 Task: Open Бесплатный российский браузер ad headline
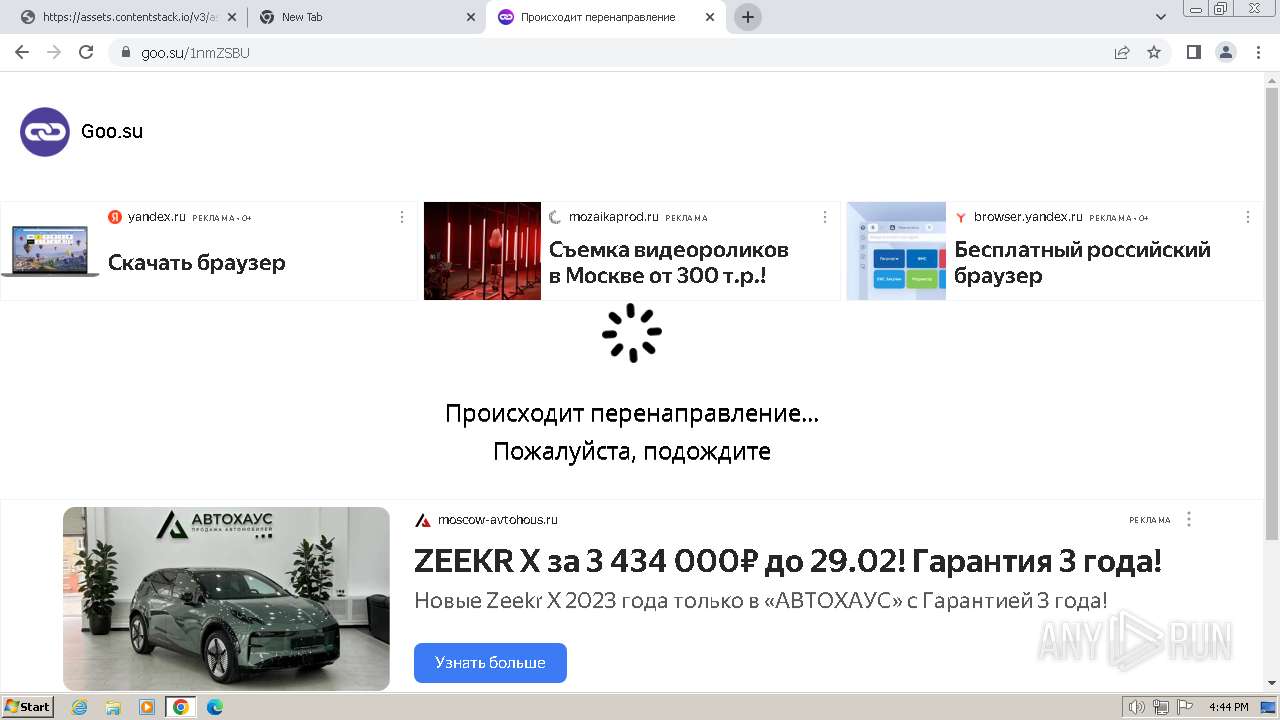1082,263
